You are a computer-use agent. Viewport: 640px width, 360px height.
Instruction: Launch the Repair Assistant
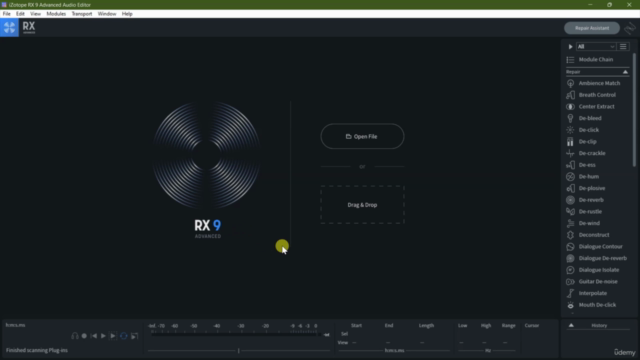(592, 28)
